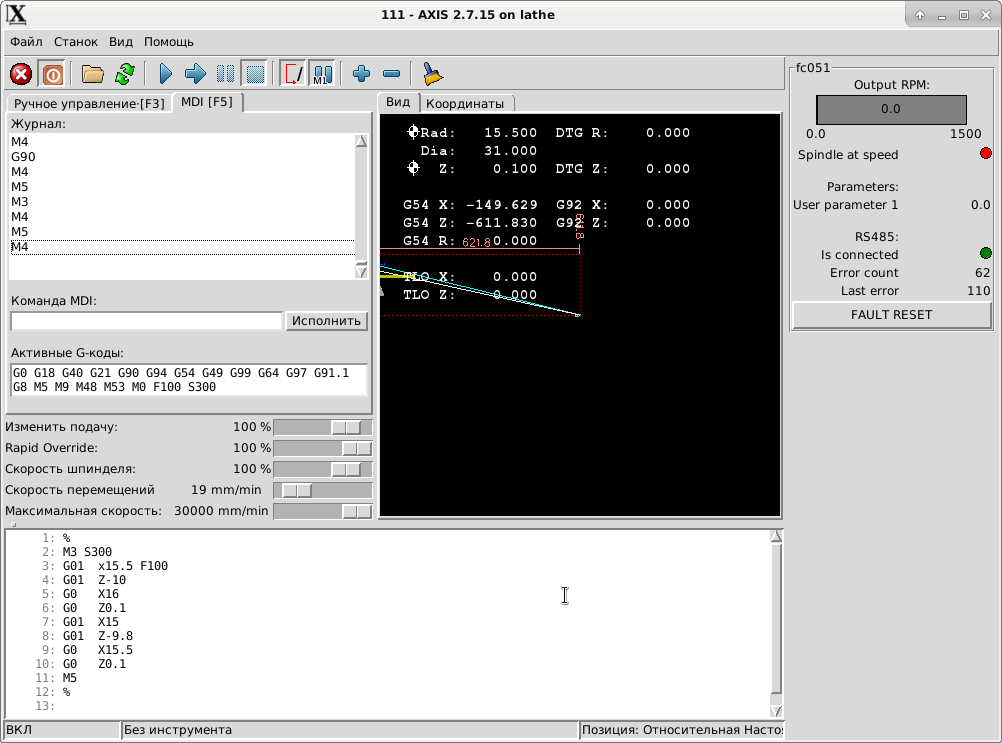Toggle the machine power button
This screenshot has height=743, width=1002.
(x=52, y=74)
